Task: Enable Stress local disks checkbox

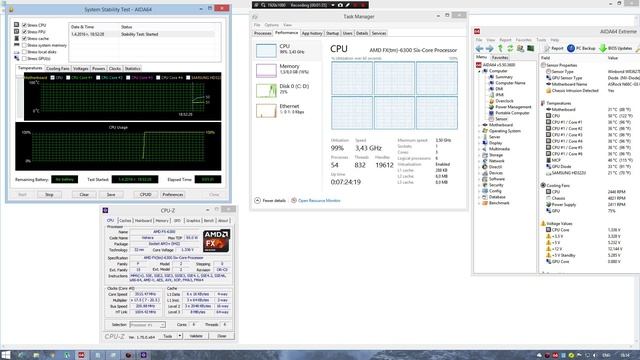Action: click(24, 52)
